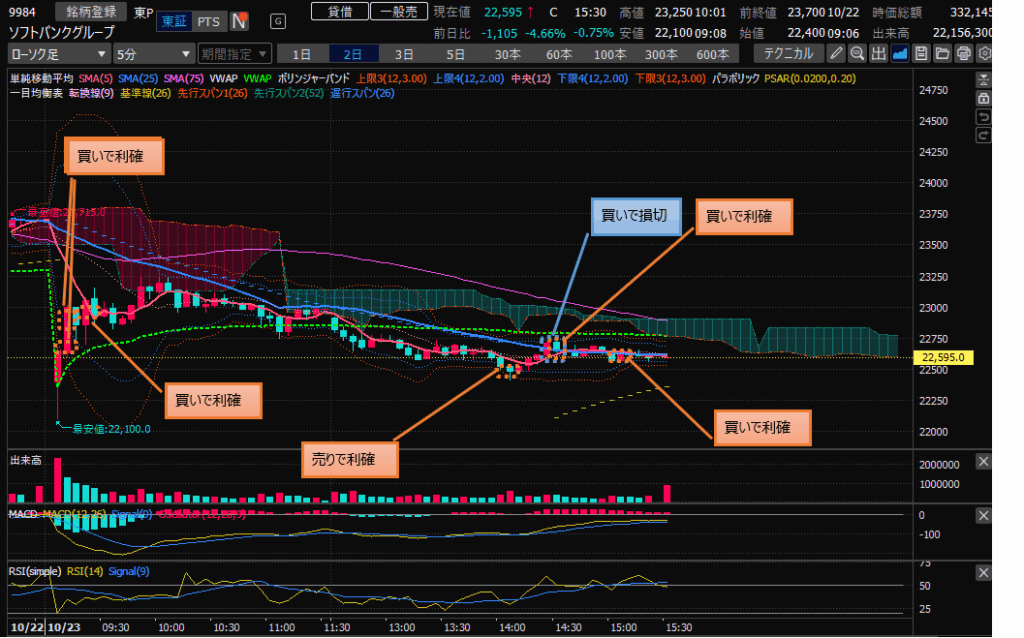Open the news N icon
The image size is (1024, 638).
(239, 21)
